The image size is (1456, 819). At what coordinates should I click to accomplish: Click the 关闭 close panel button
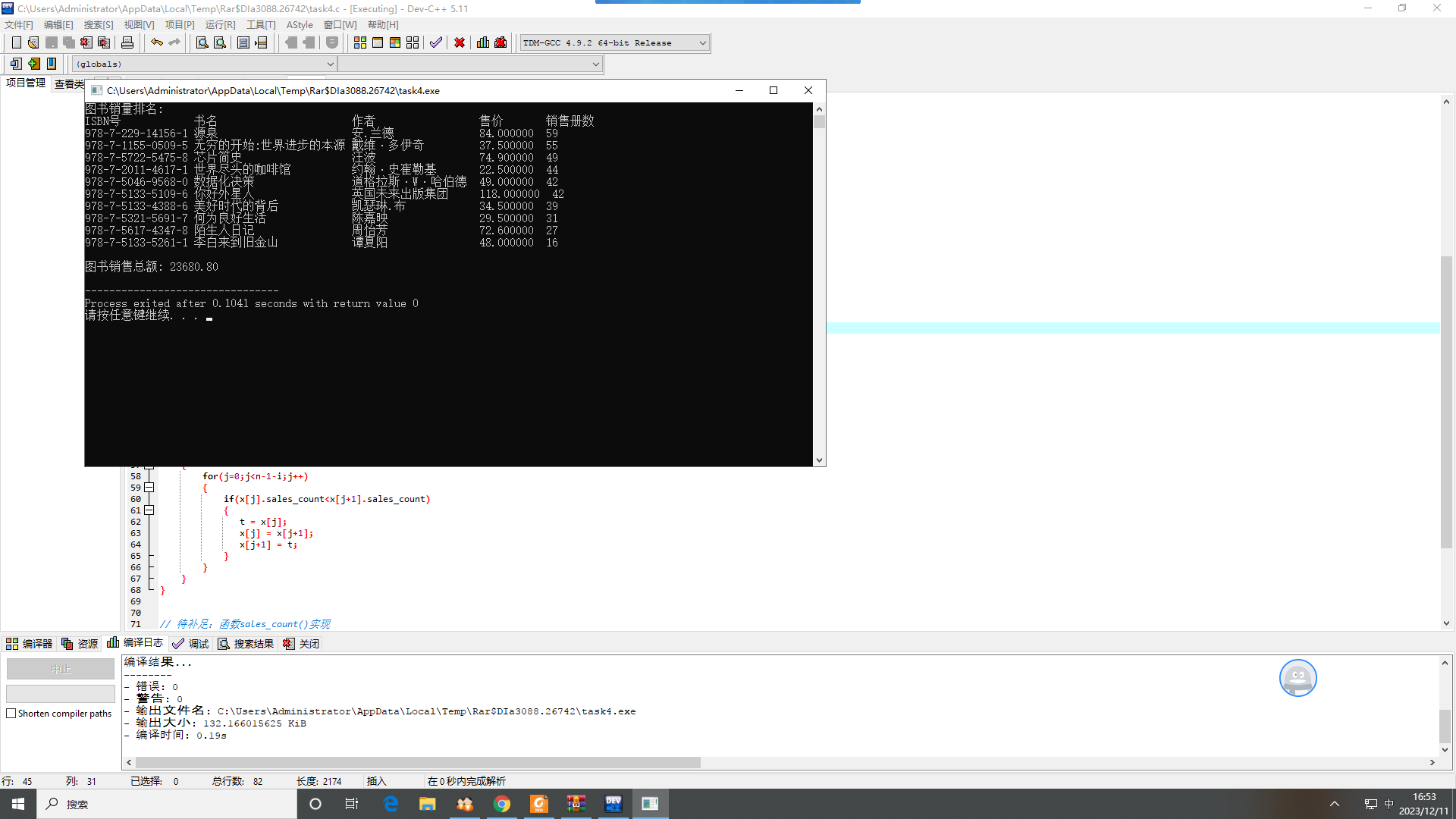301,644
